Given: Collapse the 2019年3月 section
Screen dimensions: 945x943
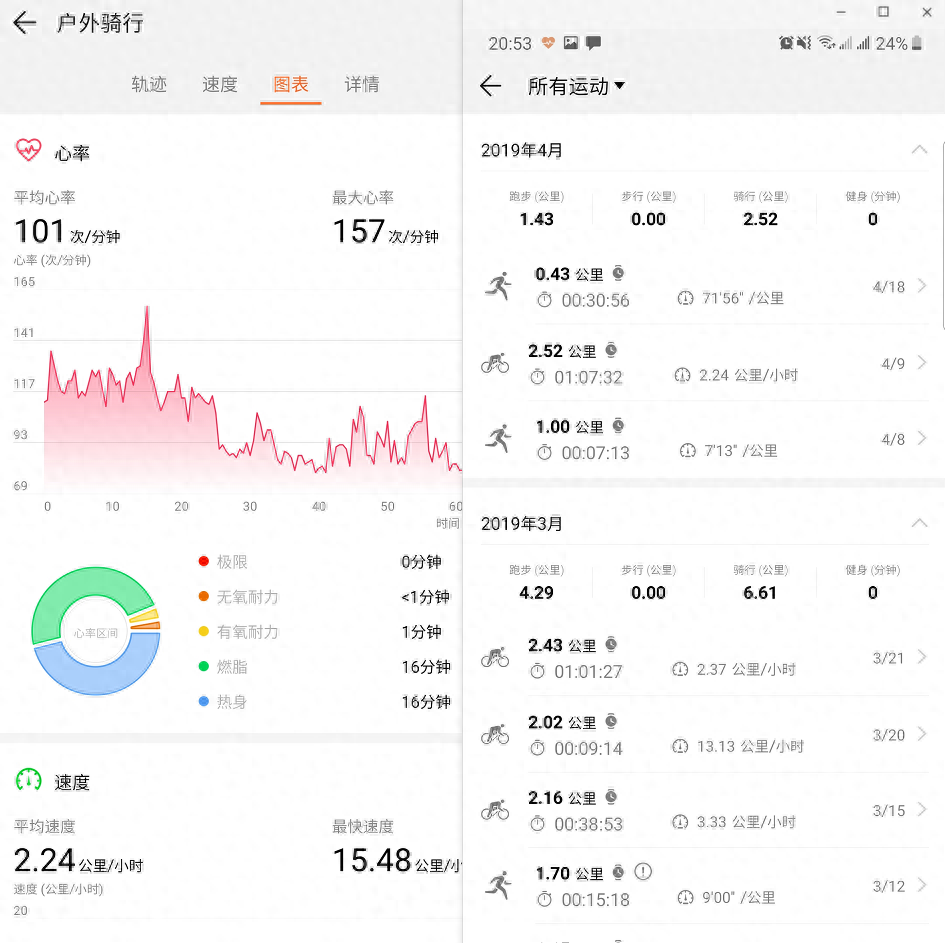Looking at the screenshot, I should [919, 523].
